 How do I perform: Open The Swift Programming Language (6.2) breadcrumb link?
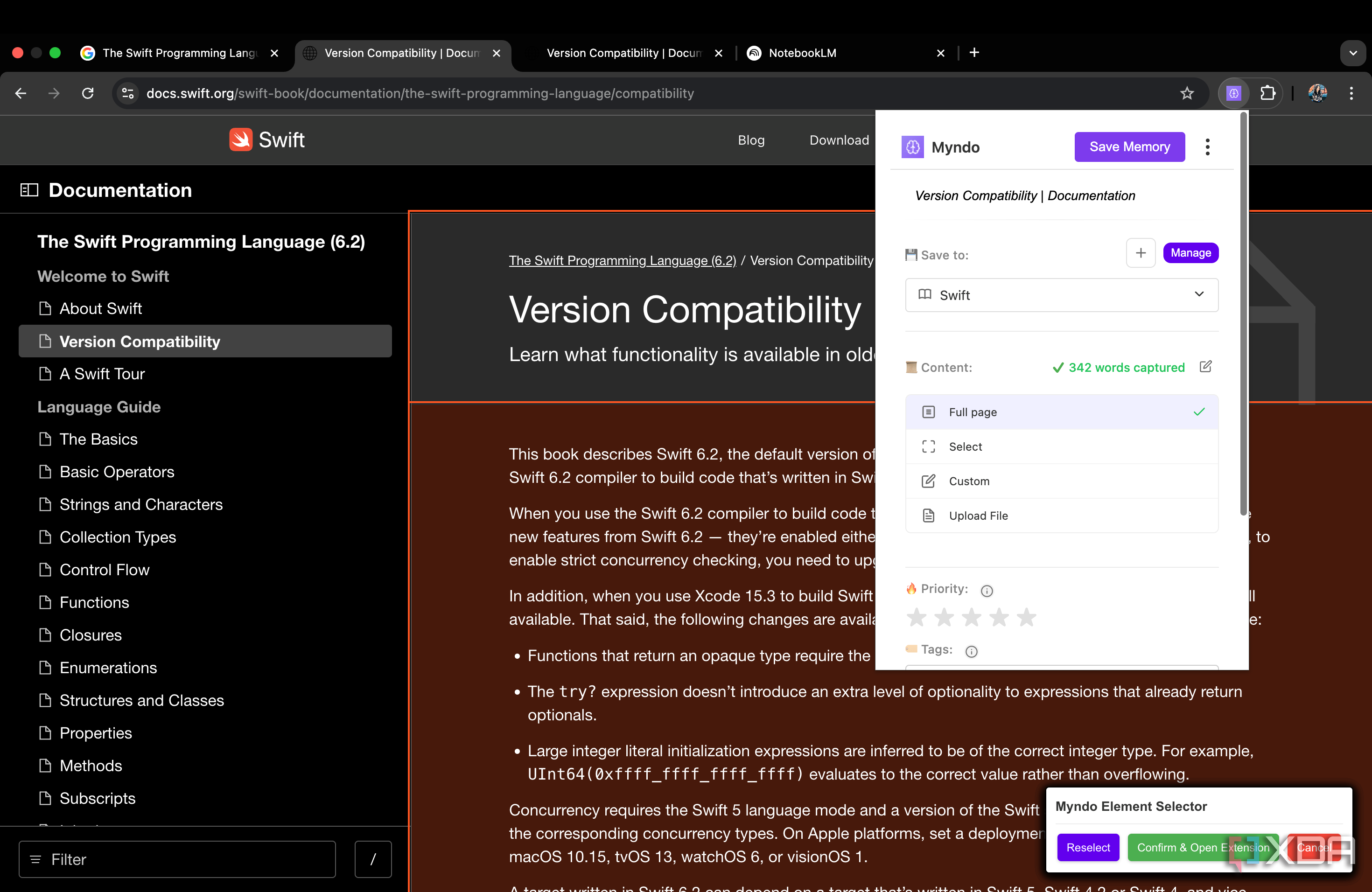[x=622, y=261]
